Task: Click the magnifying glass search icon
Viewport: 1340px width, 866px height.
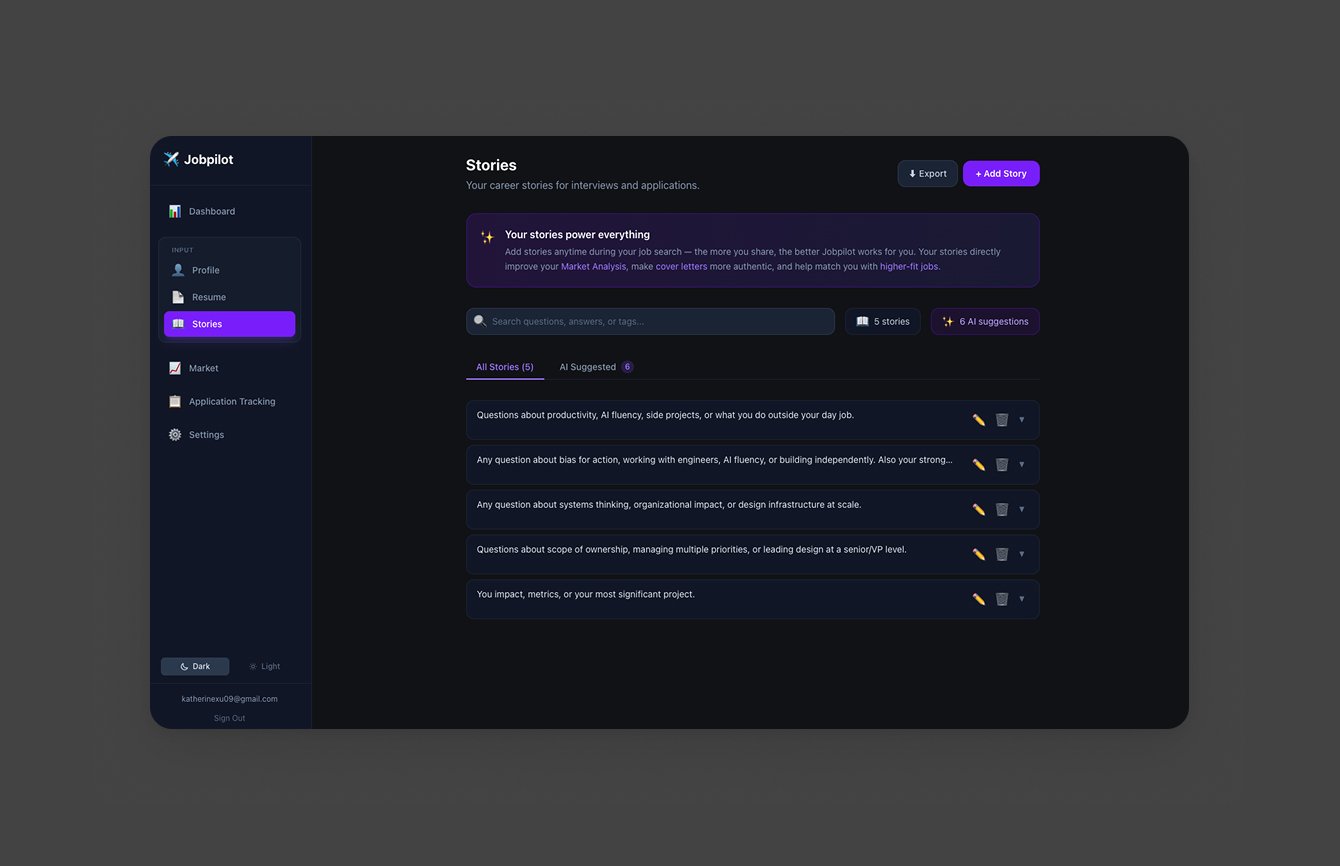Action: click(x=480, y=321)
